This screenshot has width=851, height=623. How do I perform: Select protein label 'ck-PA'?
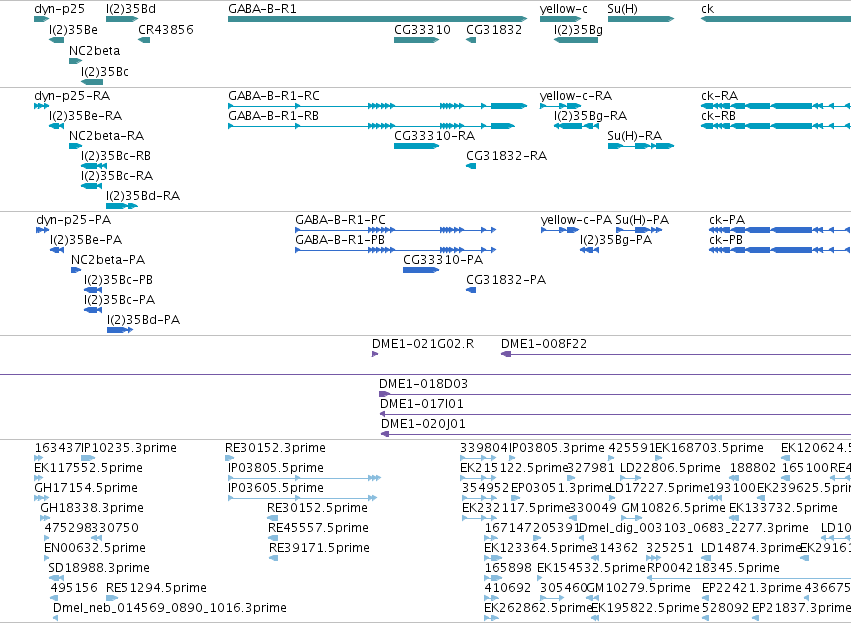click(x=727, y=220)
